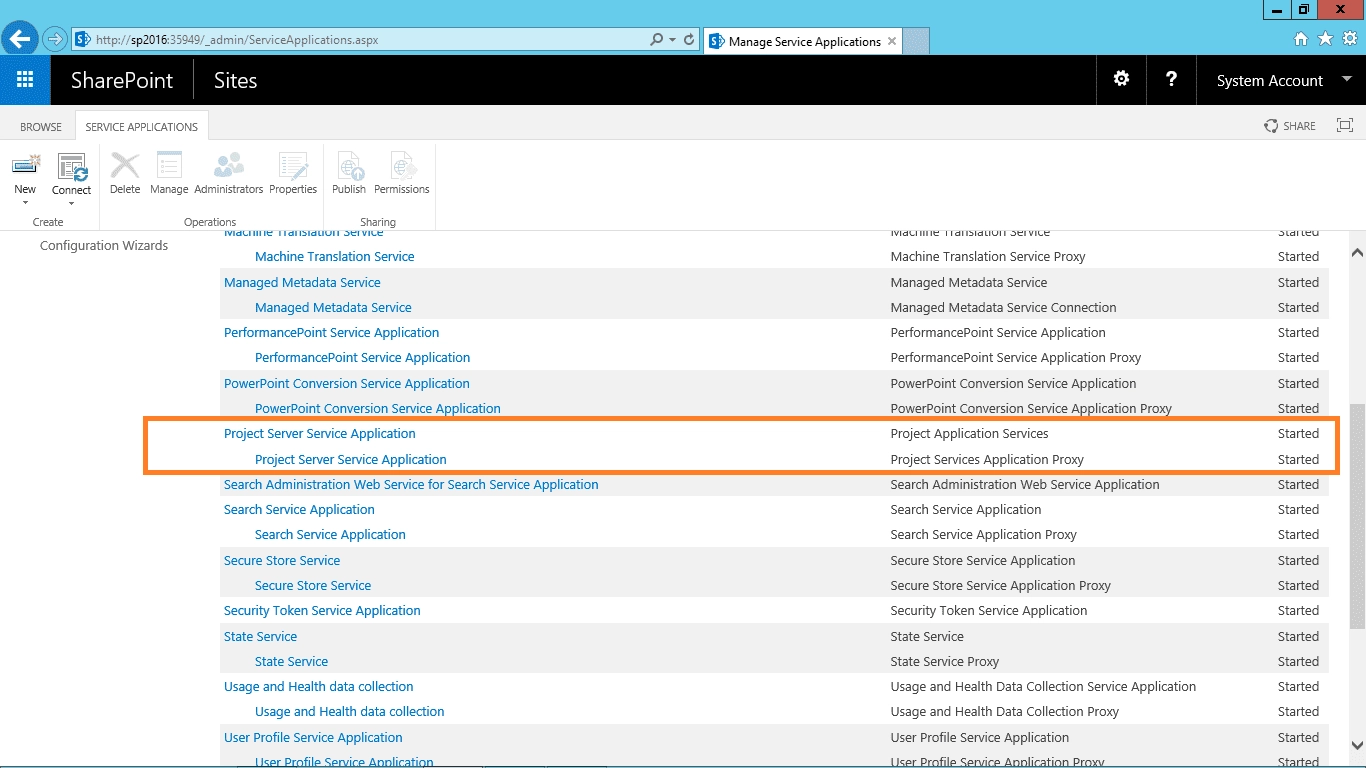Screen dimensions: 1366x768
Task: Click the Connect ribbon icon
Action: click(72, 166)
